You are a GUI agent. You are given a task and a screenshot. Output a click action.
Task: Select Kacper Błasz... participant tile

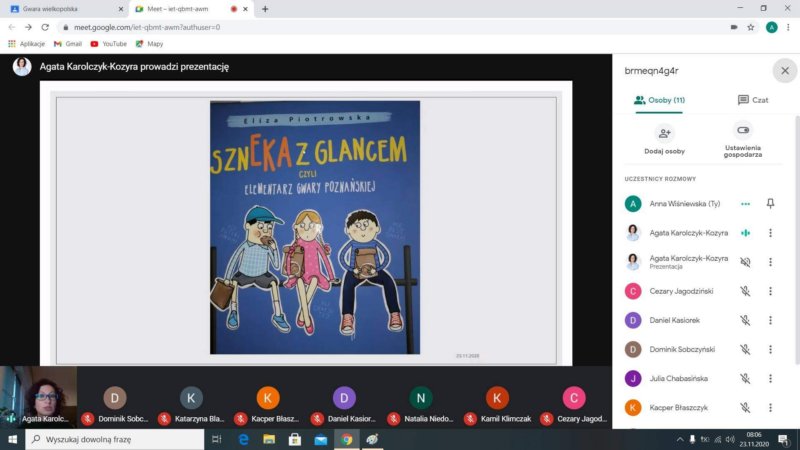tap(268, 397)
